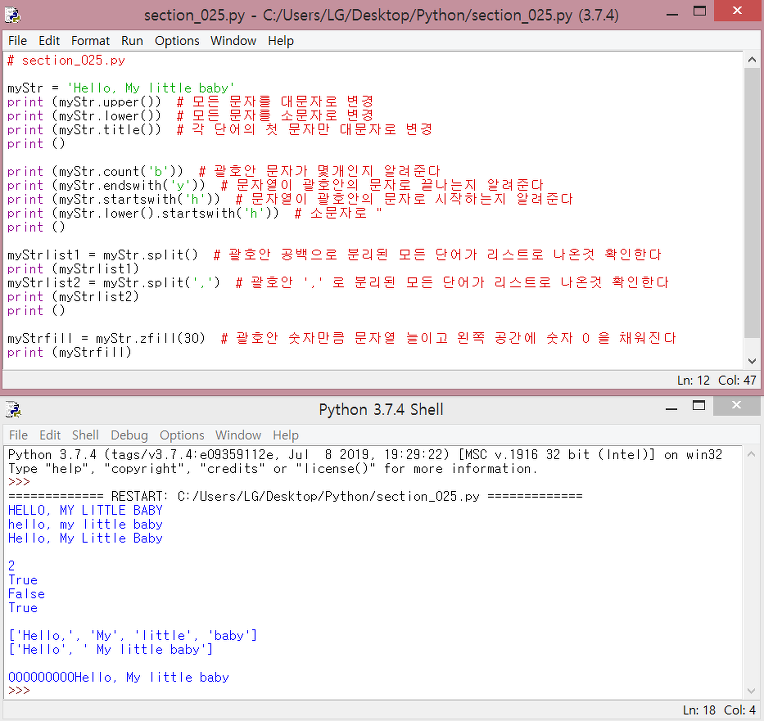Open the Format menu in the editor
The width and height of the screenshot is (764, 721).
pos(90,41)
